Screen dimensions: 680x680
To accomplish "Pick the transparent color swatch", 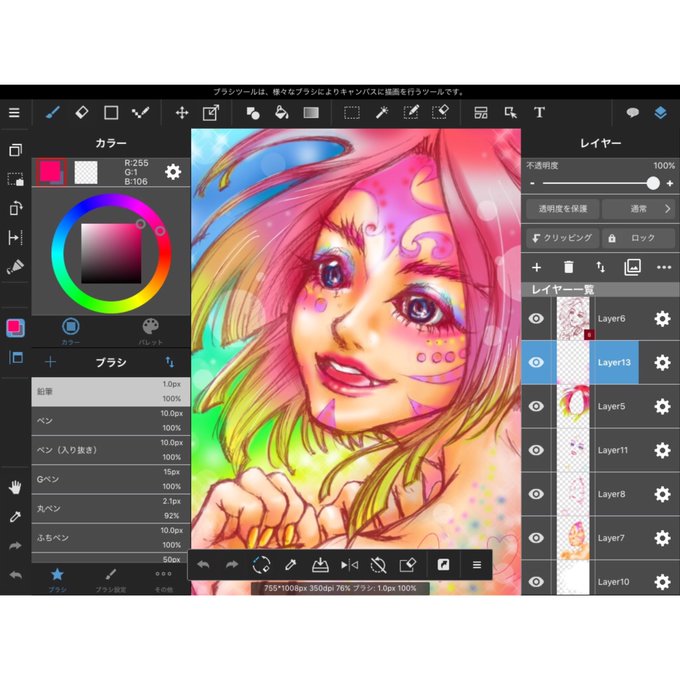I will [86, 172].
